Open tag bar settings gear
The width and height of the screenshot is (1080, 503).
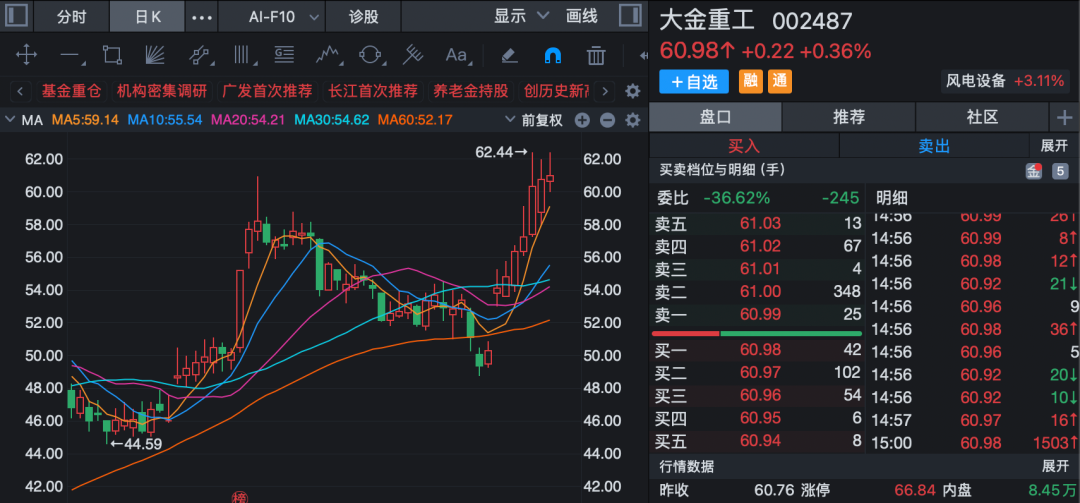[632, 91]
